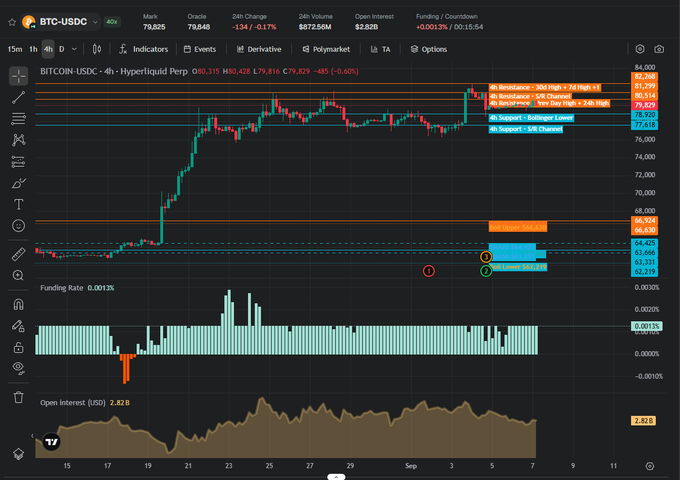
Task: Click the BITCOIN-USDC 4h Hyperliquid Perp title
Action: pos(114,72)
